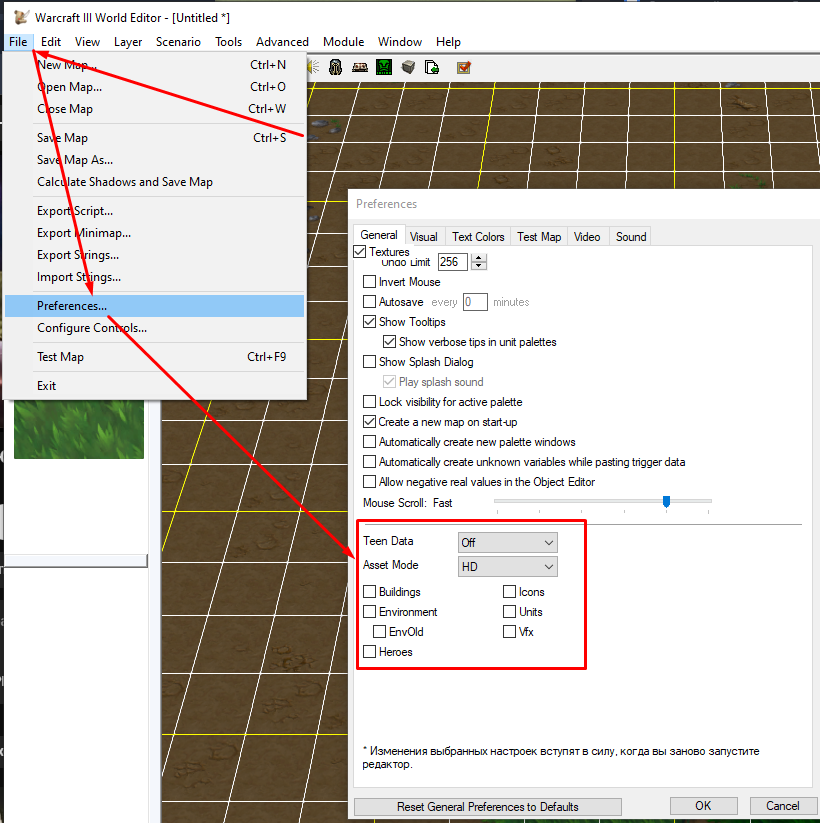820x823 pixels.
Task: Click the Mouse Scroll speed slider handle
Action: [666, 502]
